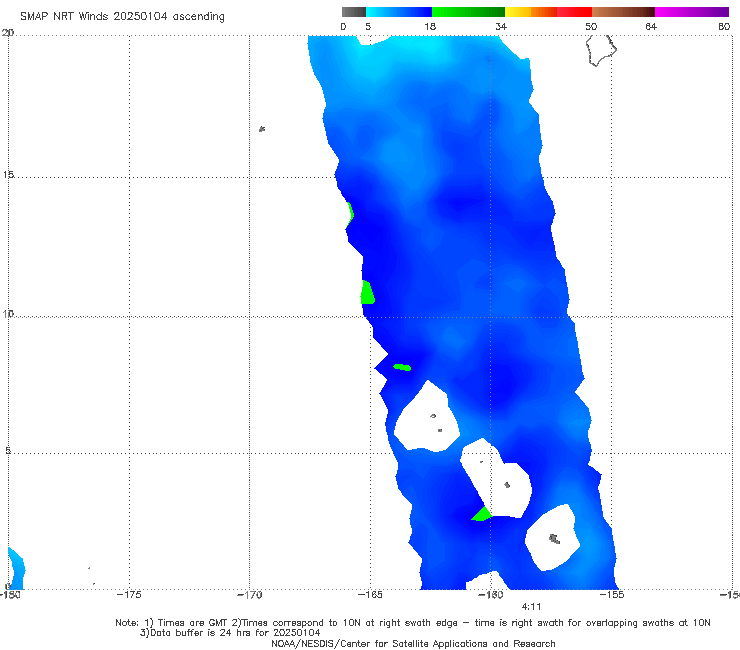
Task: Click the latitude axis label "10"
Action: [8, 313]
